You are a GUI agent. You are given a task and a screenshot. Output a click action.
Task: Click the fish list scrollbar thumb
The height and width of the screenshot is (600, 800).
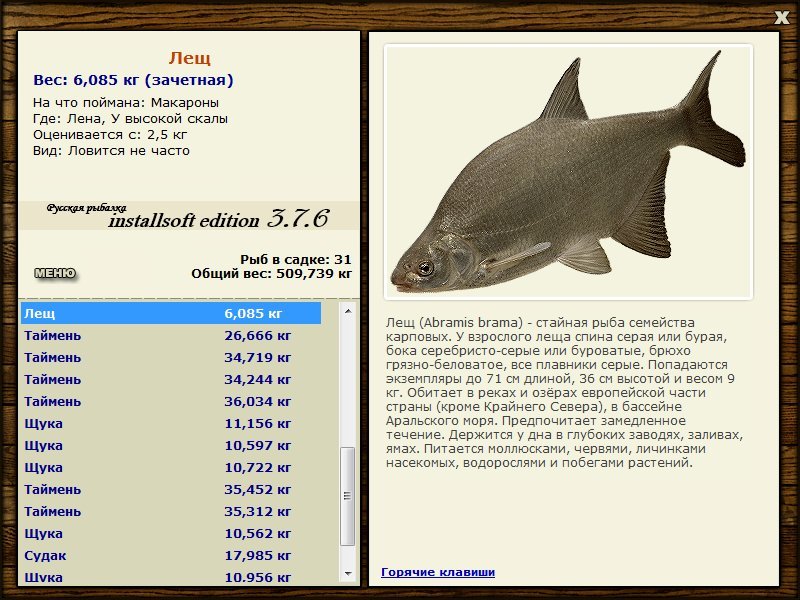(x=348, y=496)
